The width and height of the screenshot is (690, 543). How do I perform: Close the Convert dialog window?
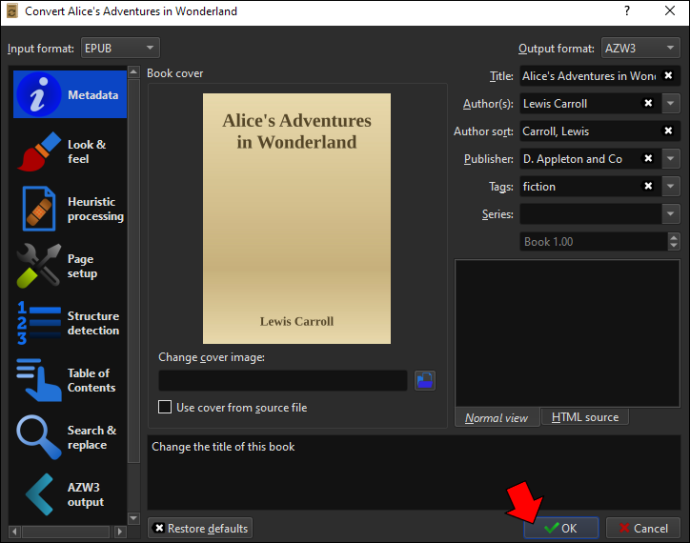(x=670, y=11)
